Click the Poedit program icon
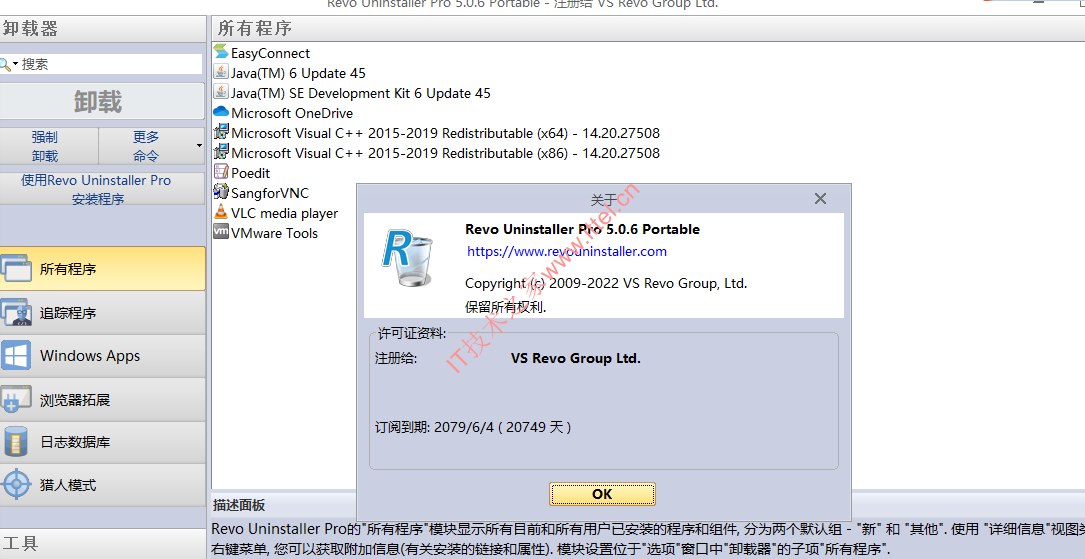This screenshot has height=559, width=1085. 221,172
